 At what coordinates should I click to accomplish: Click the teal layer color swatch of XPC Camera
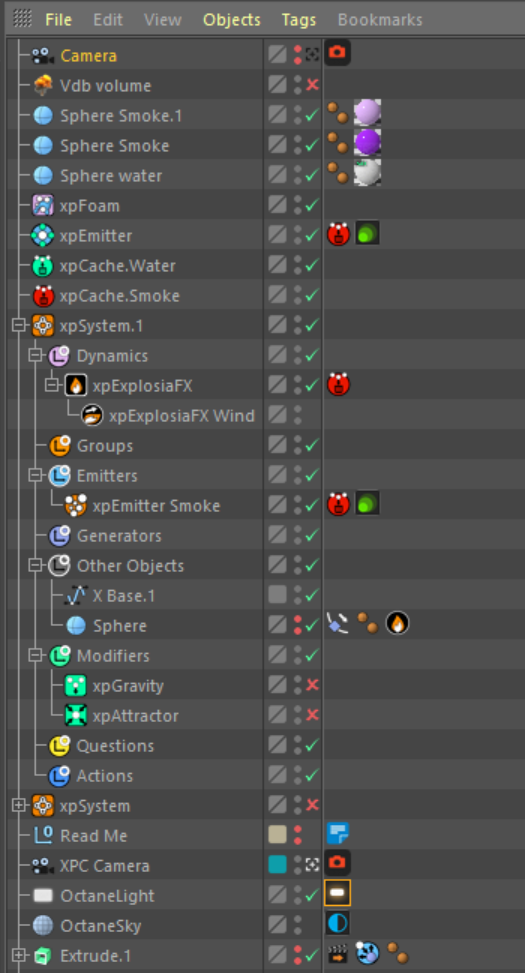(x=277, y=864)
